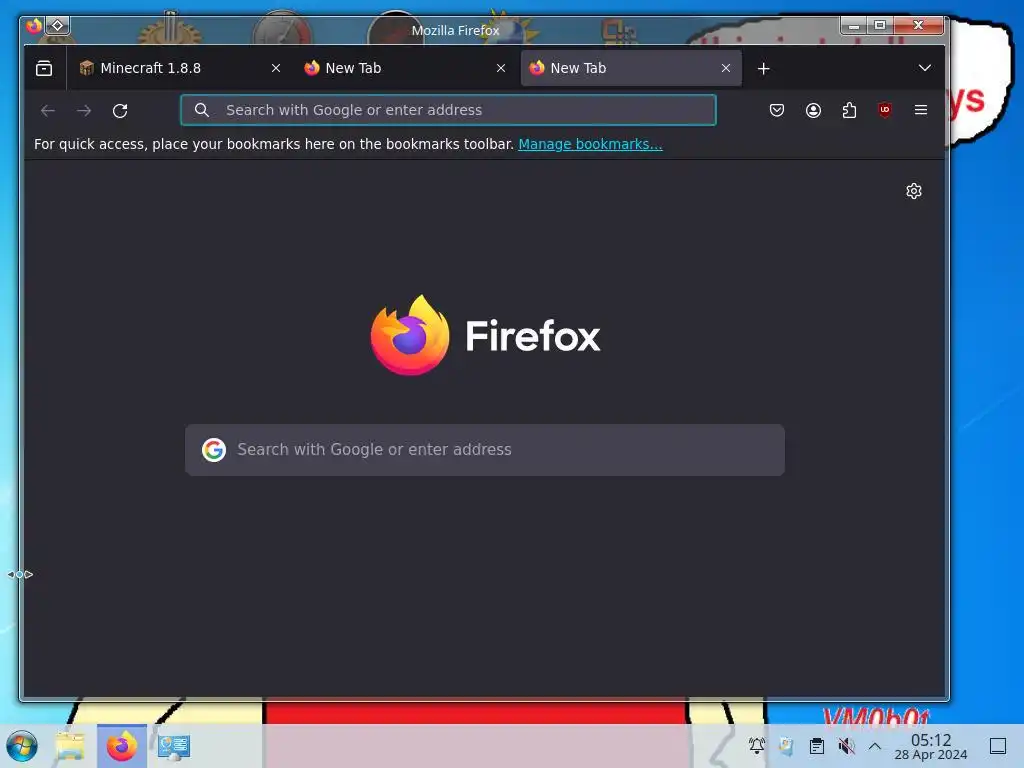Viewport: 1024px width, 768px height.
Task: Toggle the pin on all desktops title bar button
Action: pyautogui.click(x=57, y=25)
